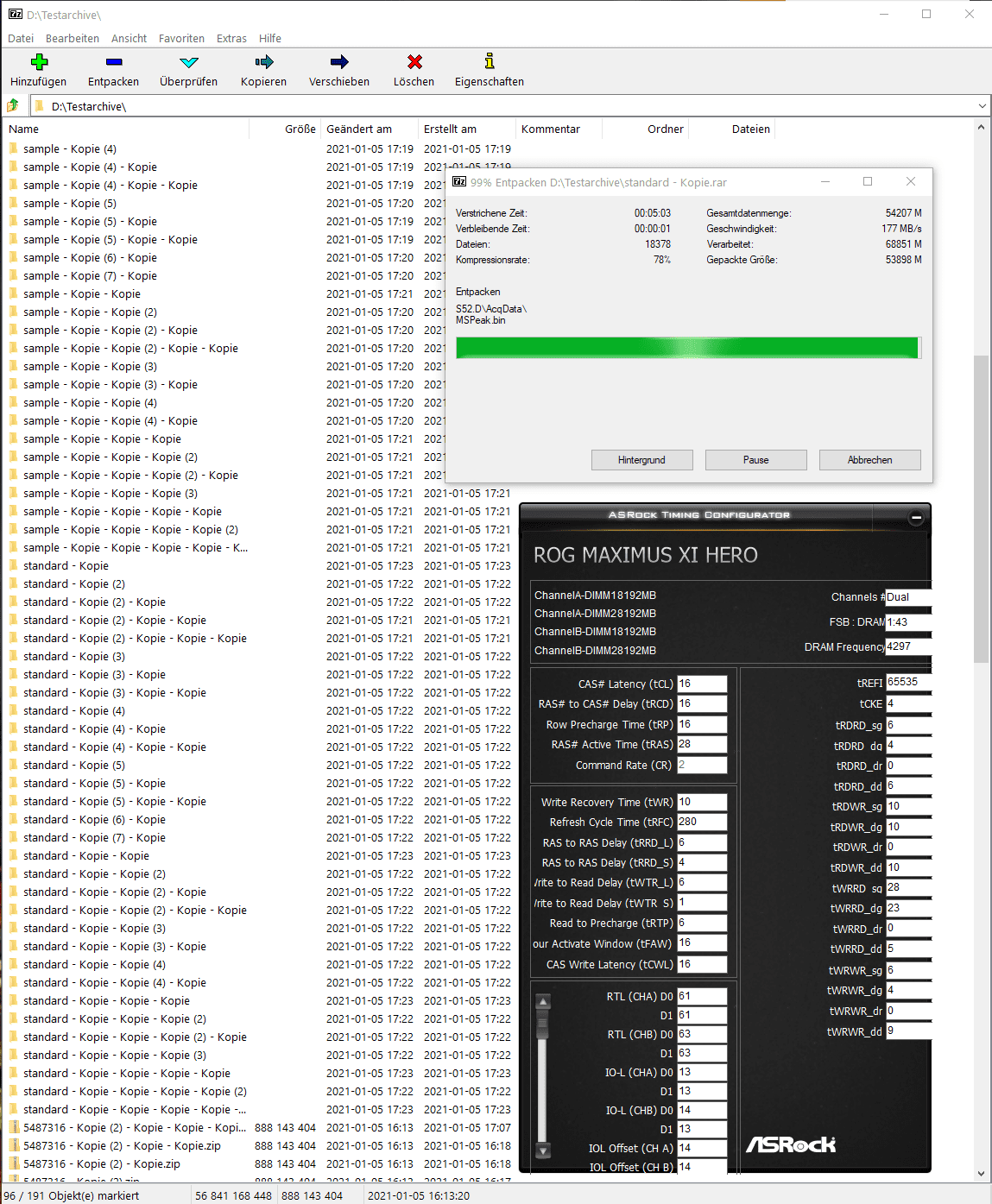992x1204 pixels.
Task: Sort by Erstellt am column header
Action: pos(467,129)
